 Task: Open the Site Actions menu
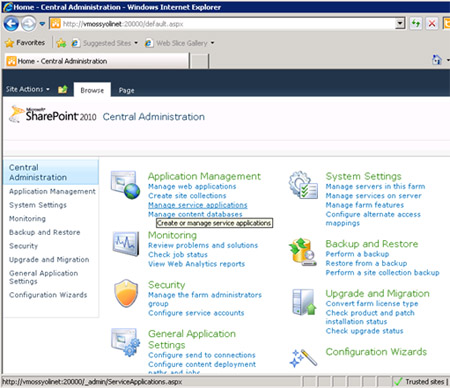[28, 89]
